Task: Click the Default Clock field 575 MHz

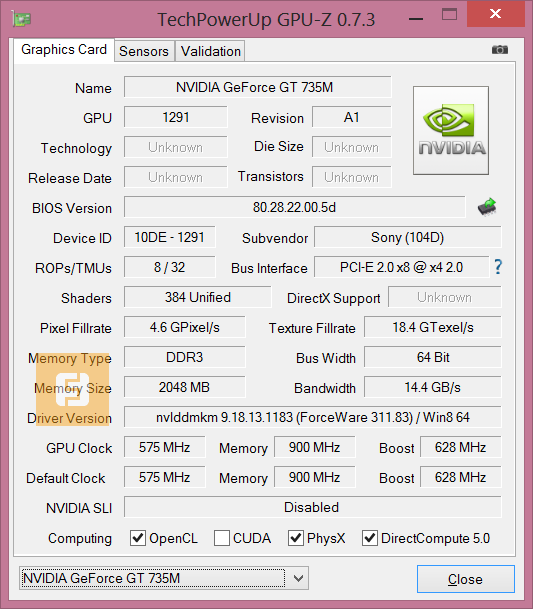Action: 165,477
